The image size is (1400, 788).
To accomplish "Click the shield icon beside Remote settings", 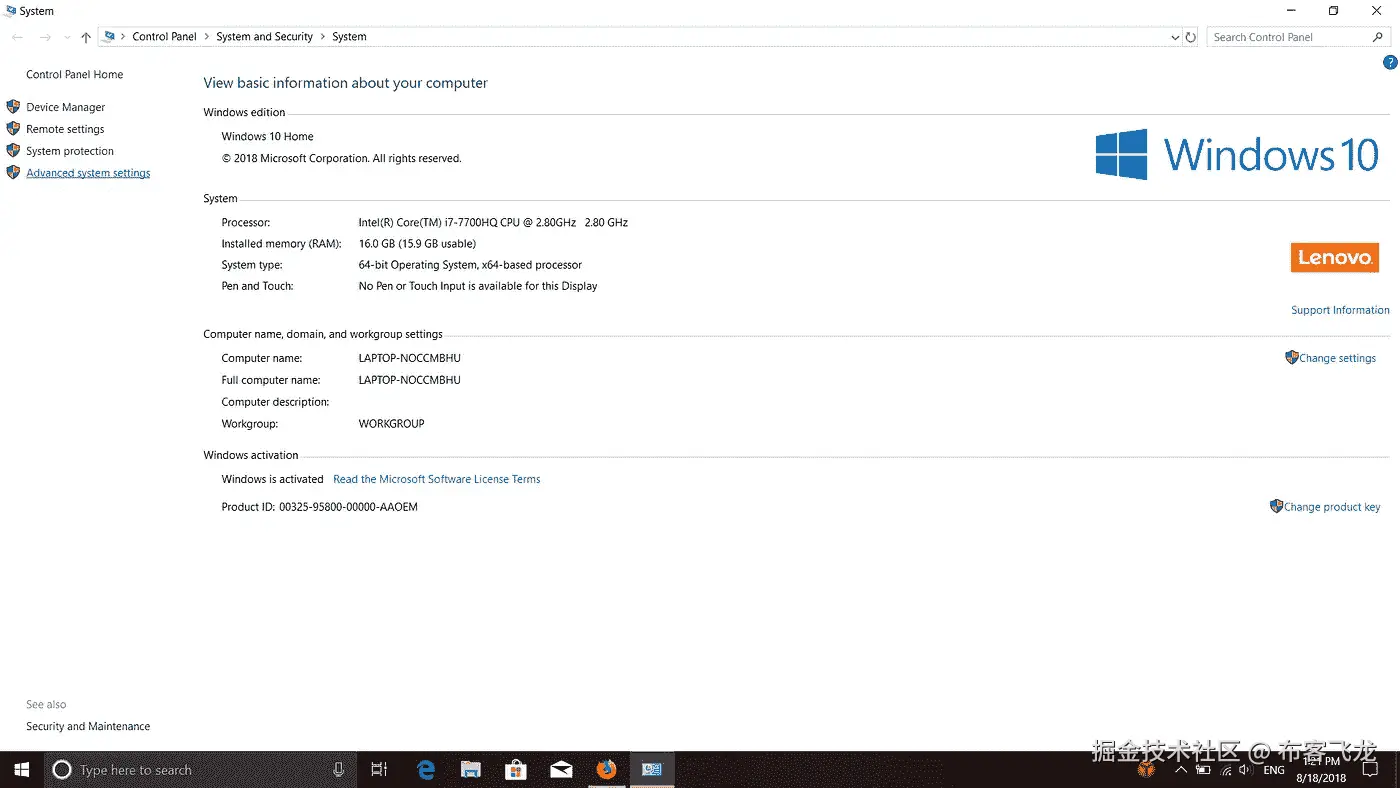I will (13, 128).
